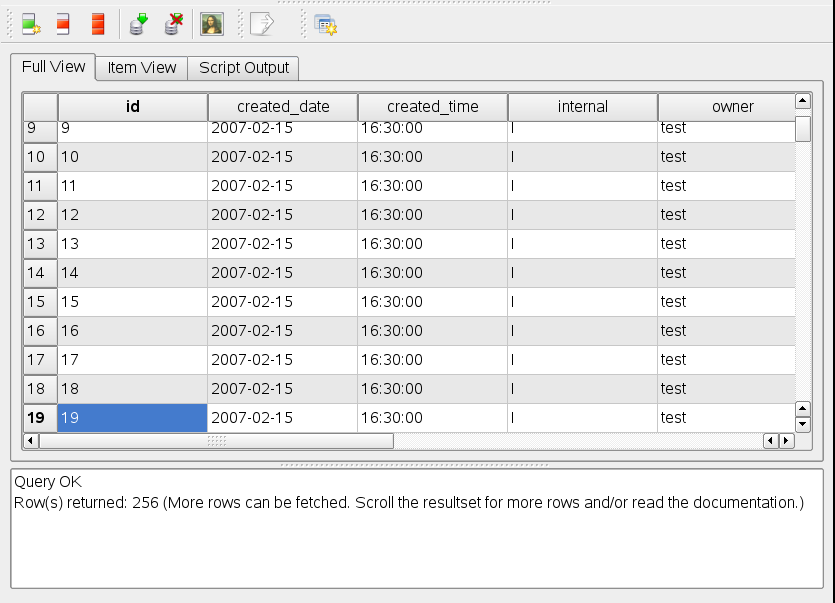The image size is (835, 603).
Task: Click the window with star icon
Action: pos(325,24)
